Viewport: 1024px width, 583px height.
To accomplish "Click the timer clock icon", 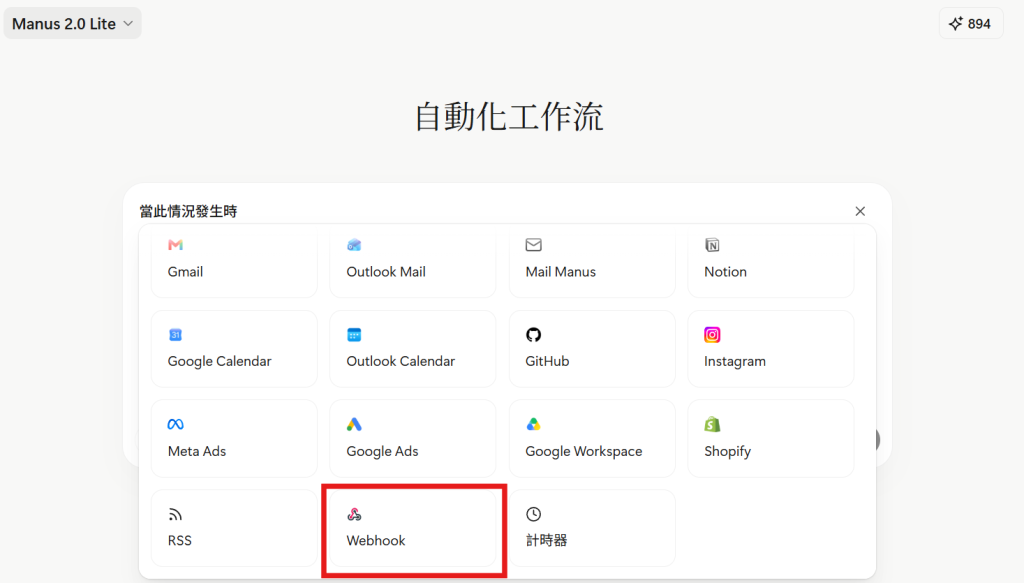I will click(534, 514).
